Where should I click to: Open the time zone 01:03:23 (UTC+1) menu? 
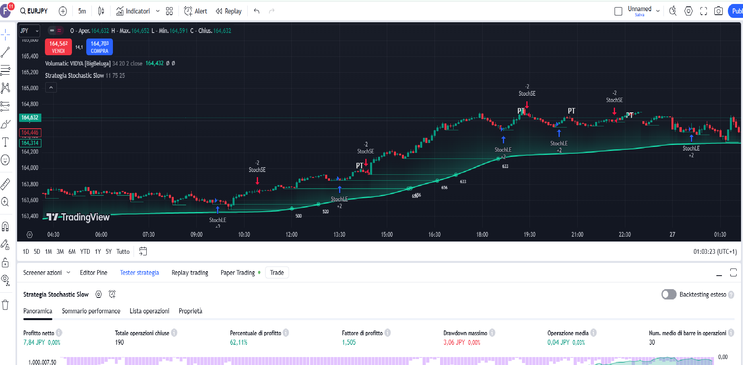(x=715, y=252)
